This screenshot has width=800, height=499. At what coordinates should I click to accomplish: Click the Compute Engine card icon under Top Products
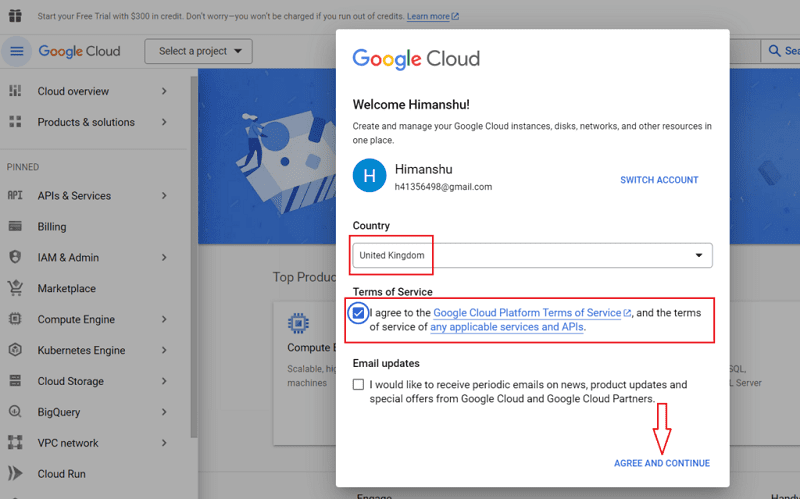coord(298,323)
